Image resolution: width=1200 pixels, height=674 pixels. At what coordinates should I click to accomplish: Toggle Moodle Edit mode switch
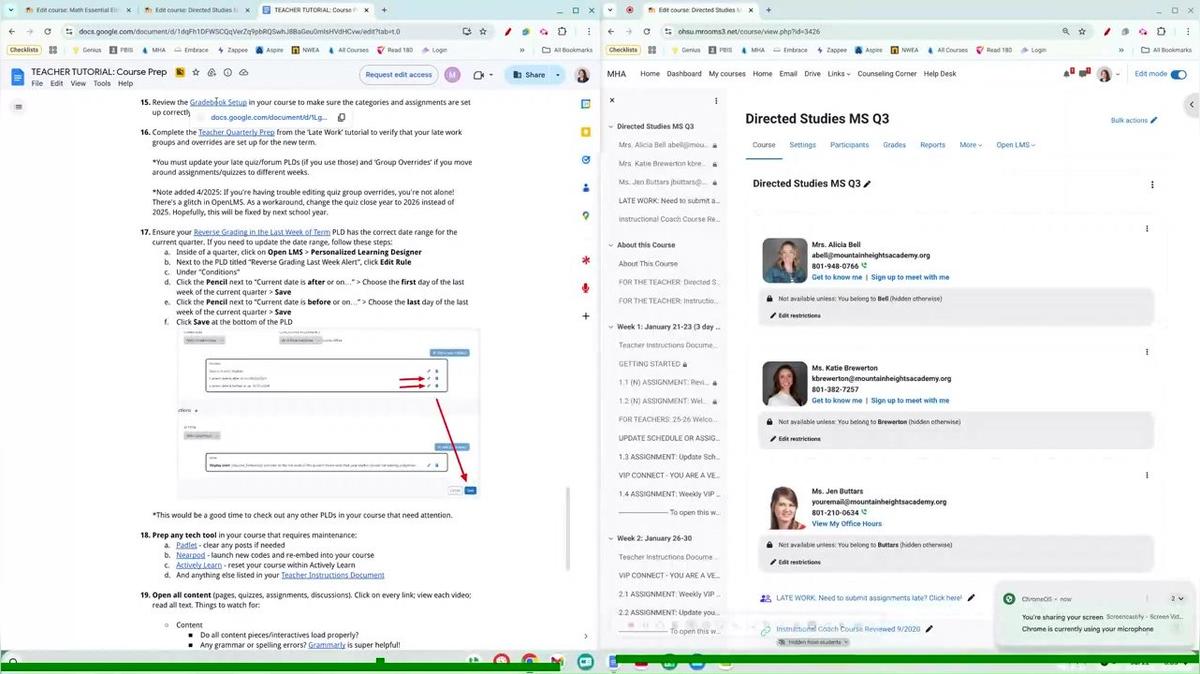coord(1178,74)
